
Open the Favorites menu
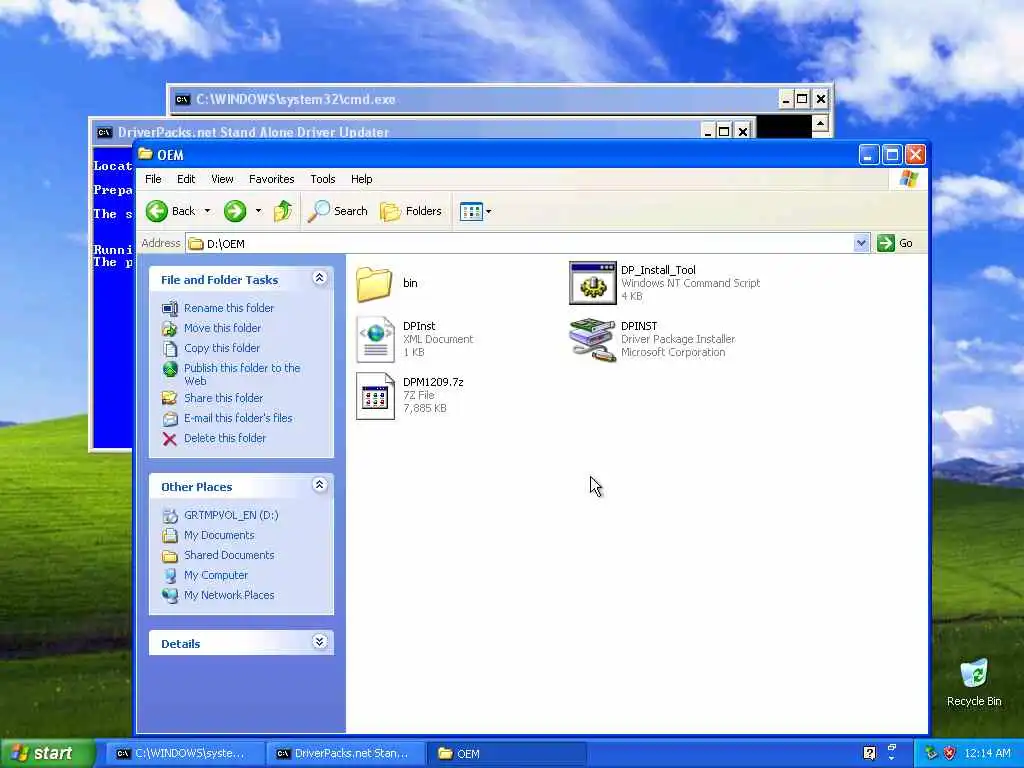pyautogui.click(x=272, y=179)
